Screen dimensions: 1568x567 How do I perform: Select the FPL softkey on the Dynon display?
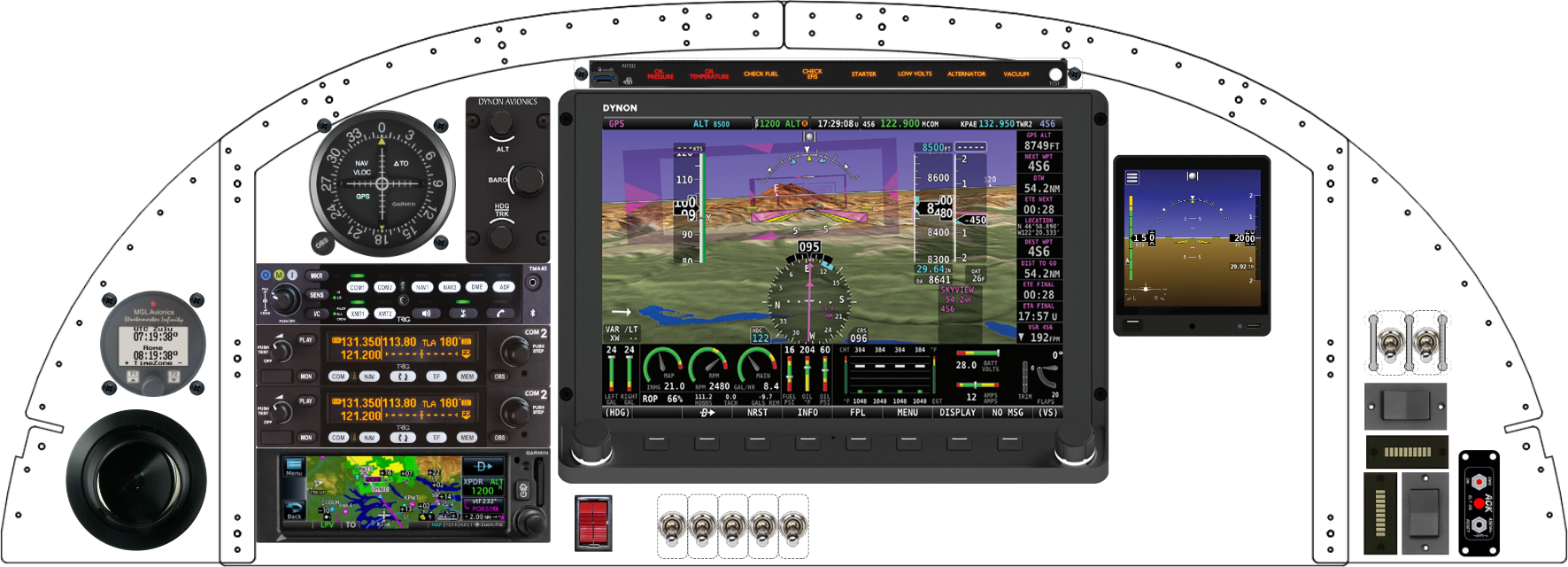click(858, 413)
